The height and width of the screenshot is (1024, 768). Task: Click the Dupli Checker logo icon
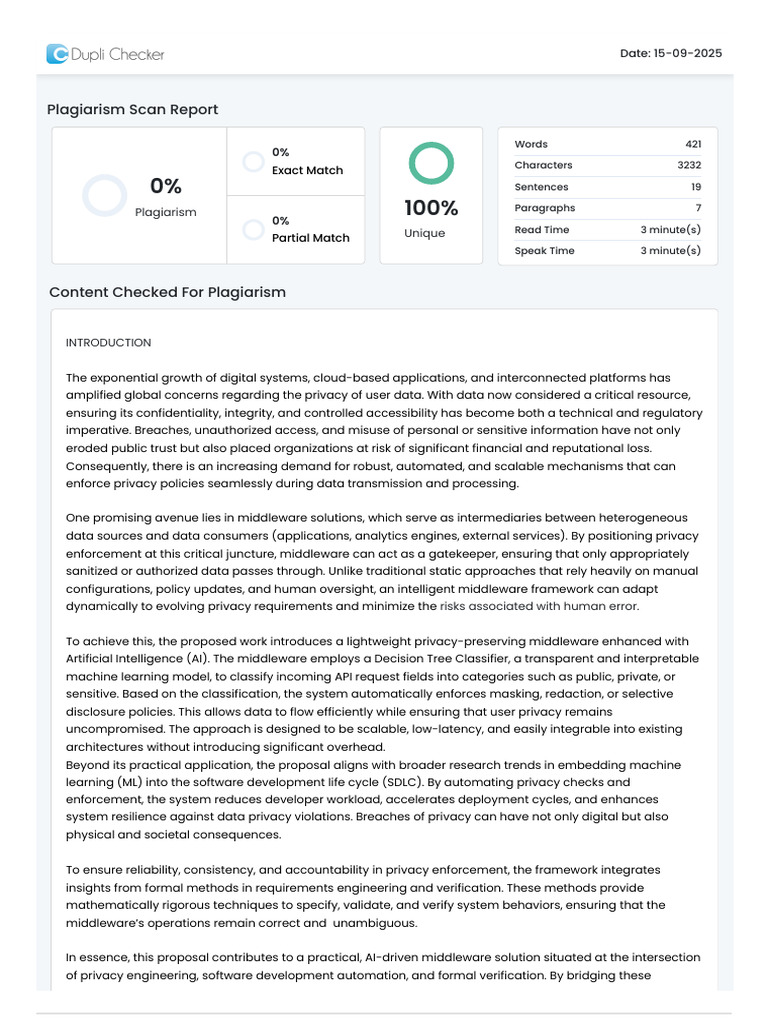tap(57, 54)
